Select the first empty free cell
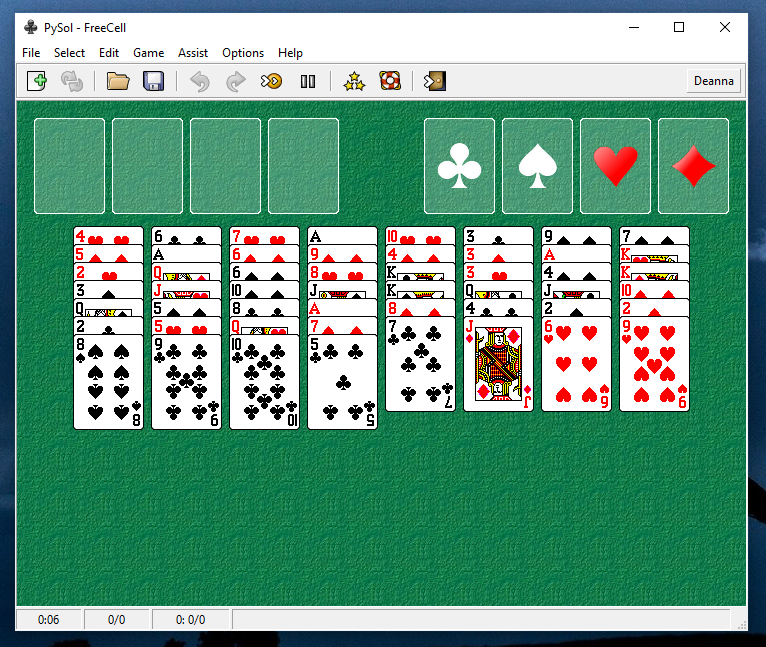 pyautogui.click(x=69, y=166)
